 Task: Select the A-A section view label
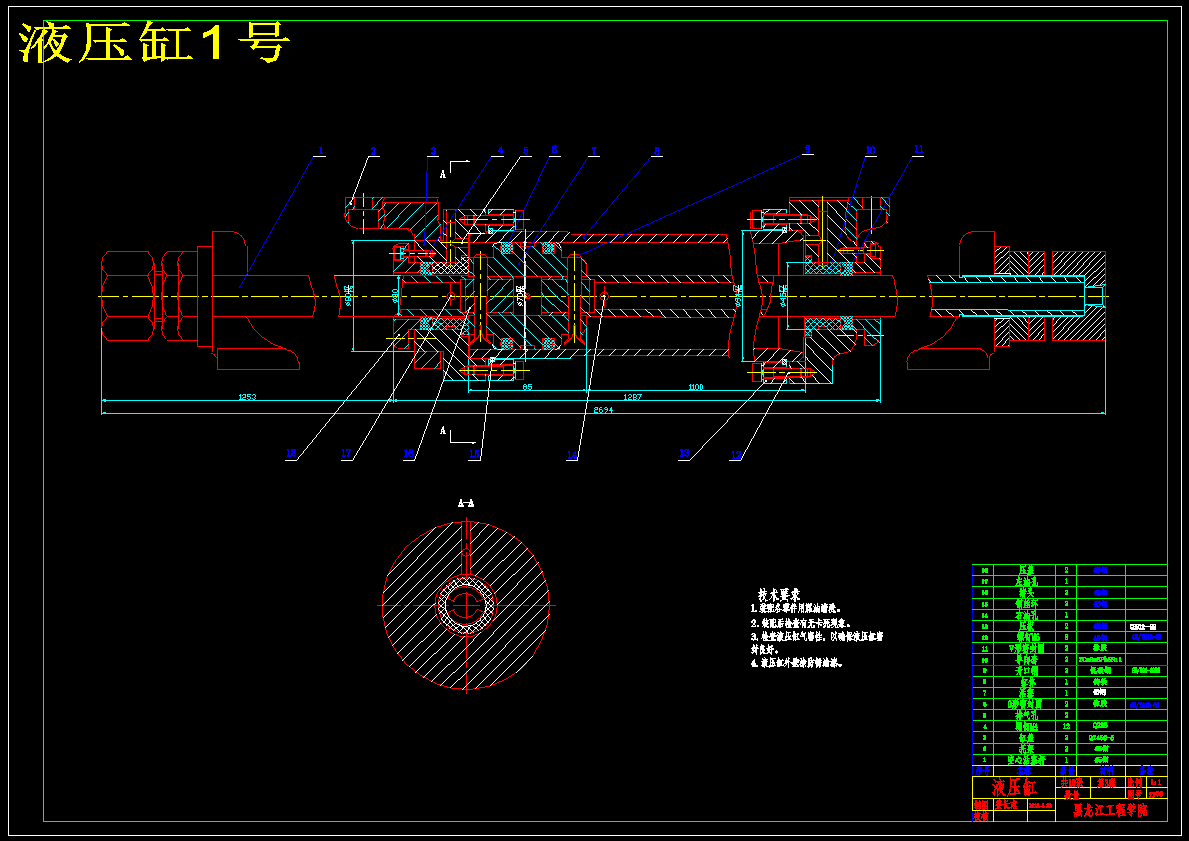point(466,503)
